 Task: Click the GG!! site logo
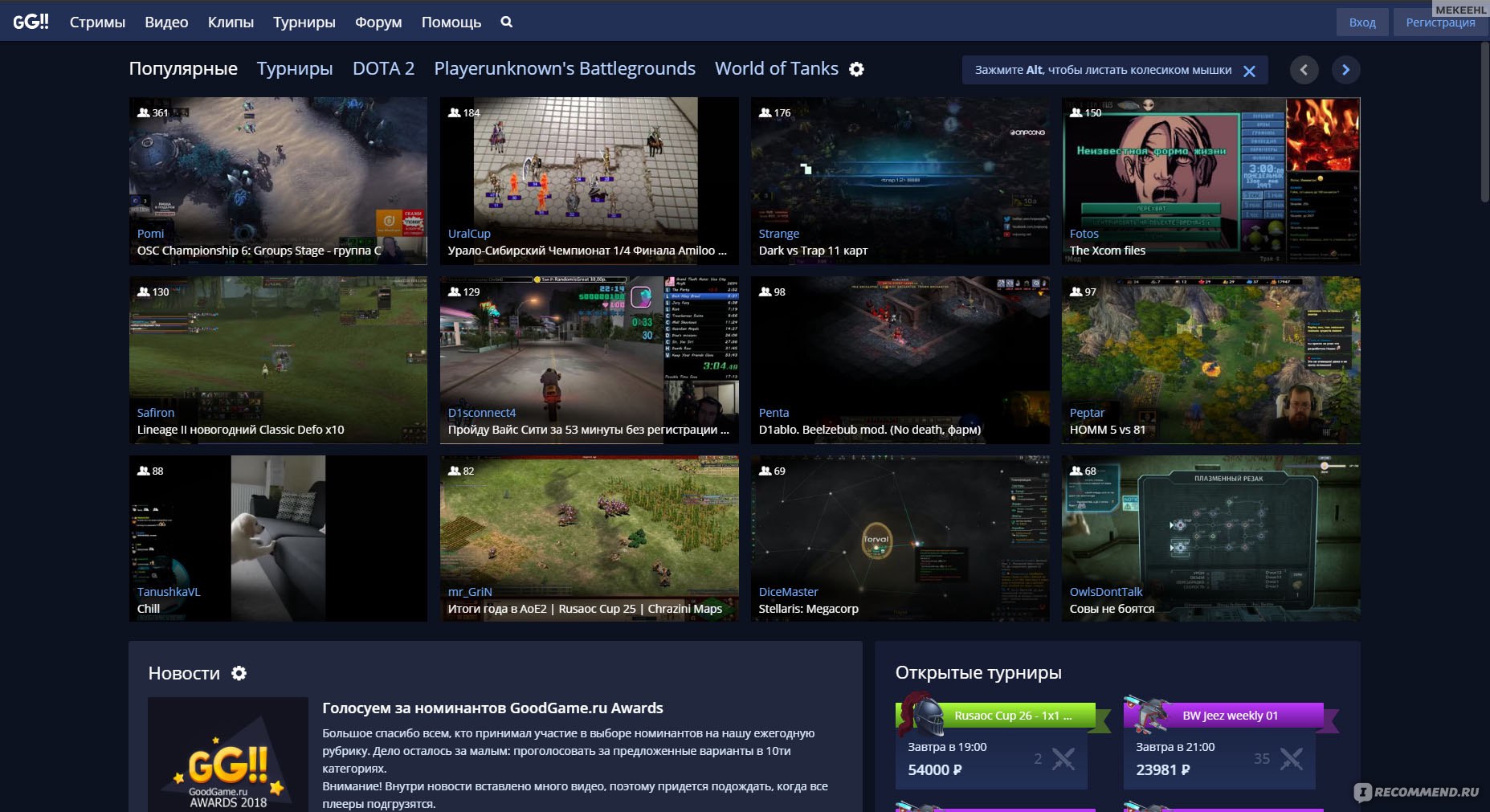coord(31,22)
